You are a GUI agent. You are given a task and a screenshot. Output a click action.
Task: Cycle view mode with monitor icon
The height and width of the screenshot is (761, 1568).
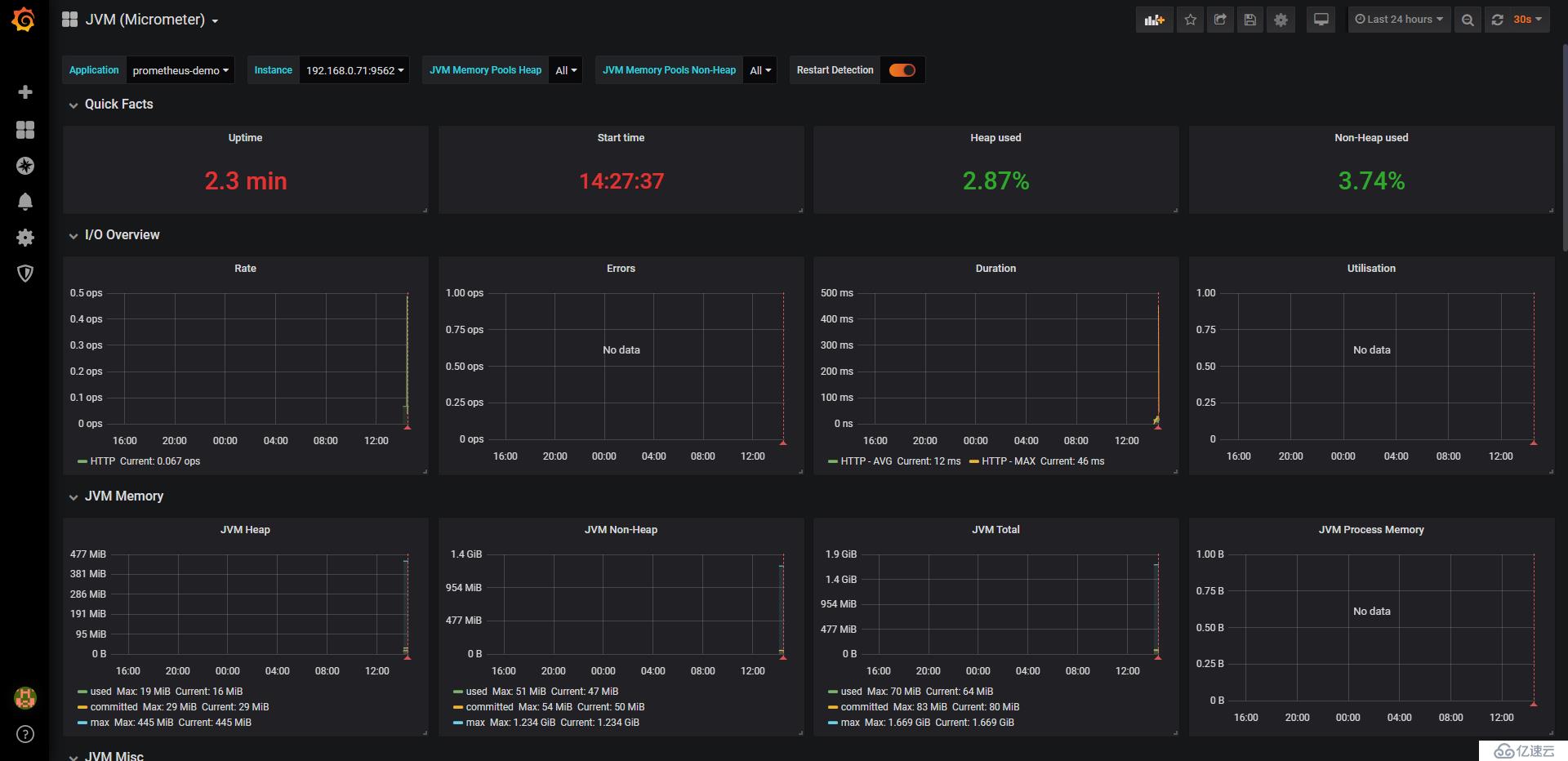[x=1321, y=20]
